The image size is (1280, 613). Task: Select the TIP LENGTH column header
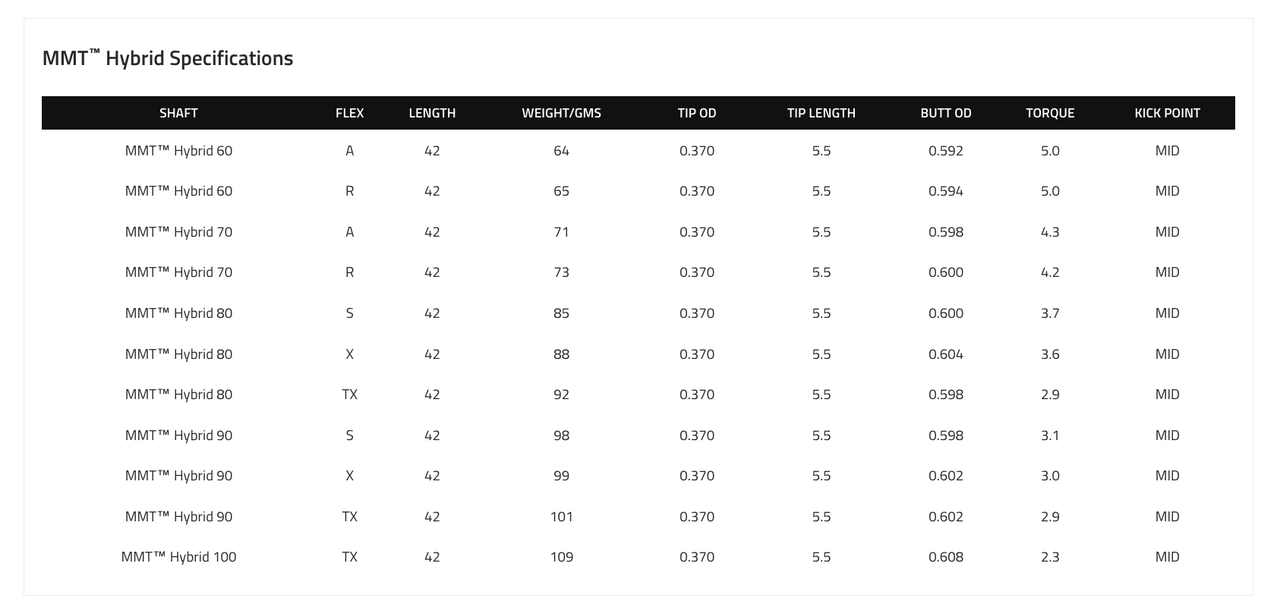pos(821,113)
